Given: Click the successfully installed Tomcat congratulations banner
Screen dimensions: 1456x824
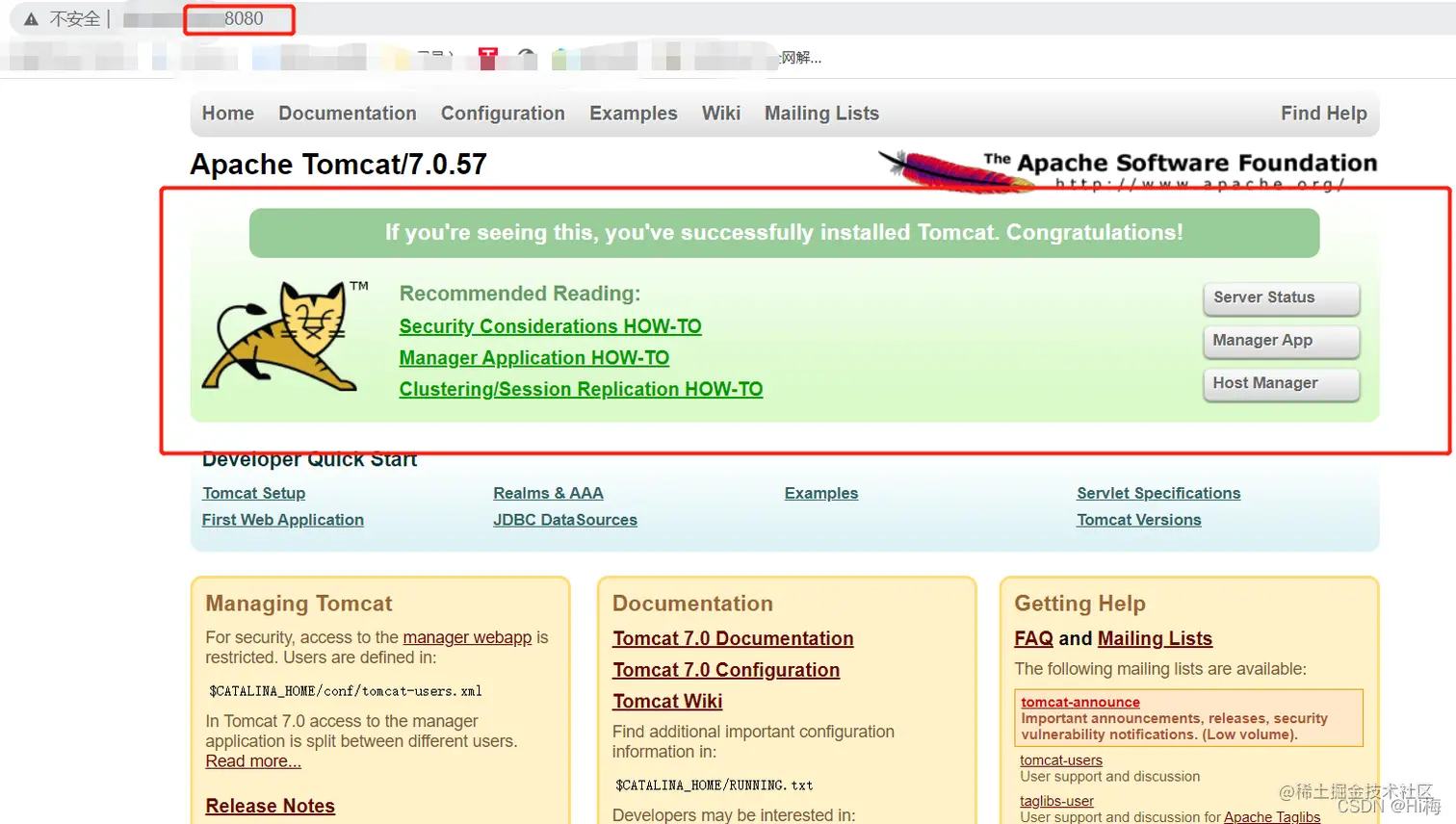Looking at the screenshot, I should [784, 233].
